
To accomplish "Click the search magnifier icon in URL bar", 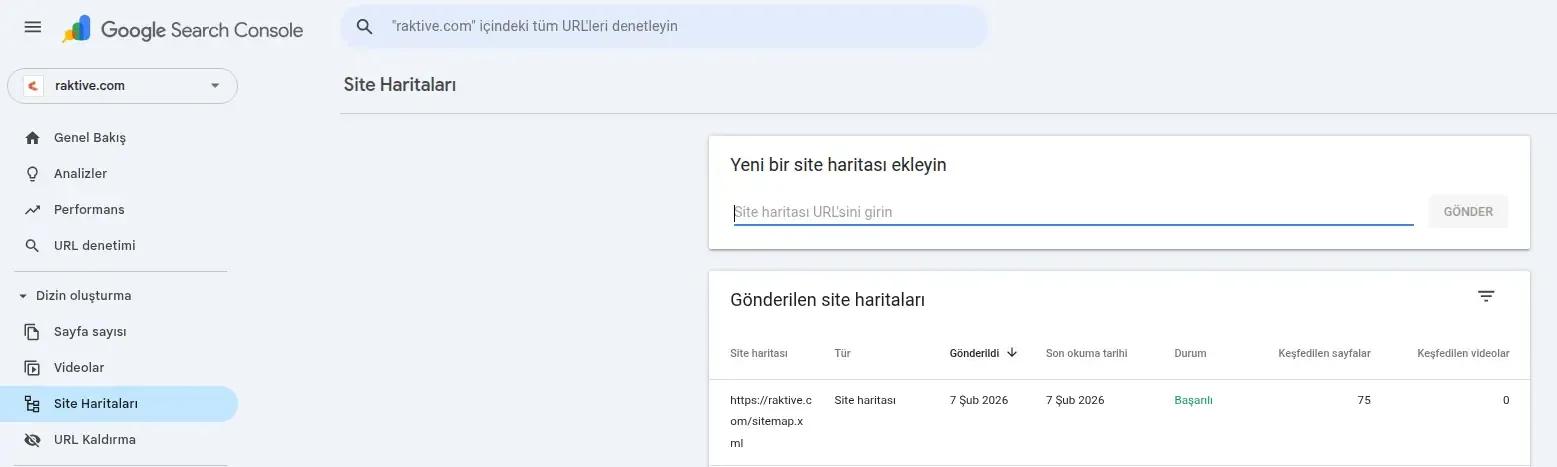I will pyautogui.click(x=365, y=26).
